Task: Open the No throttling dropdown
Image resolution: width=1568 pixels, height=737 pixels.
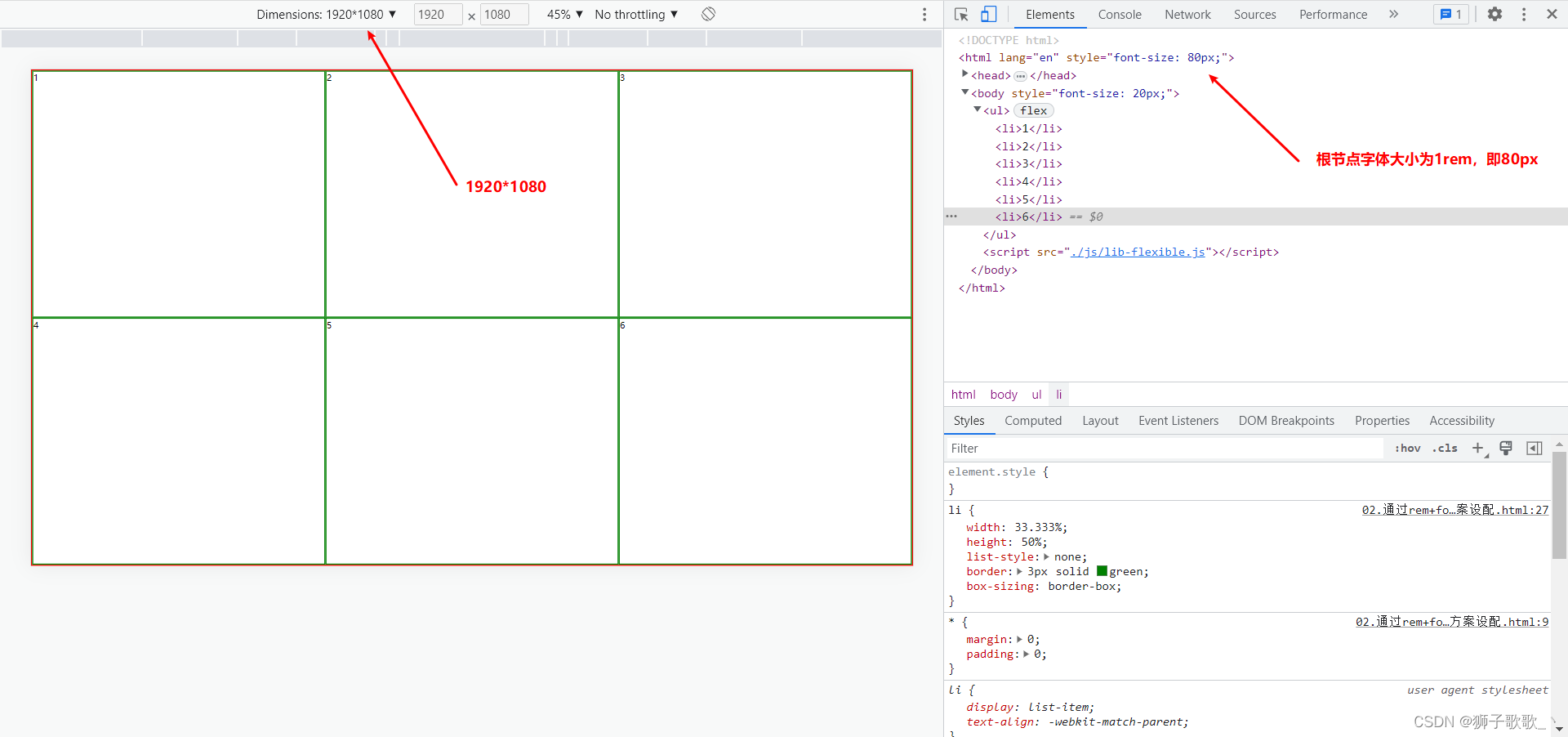Action: click(636, 14)
